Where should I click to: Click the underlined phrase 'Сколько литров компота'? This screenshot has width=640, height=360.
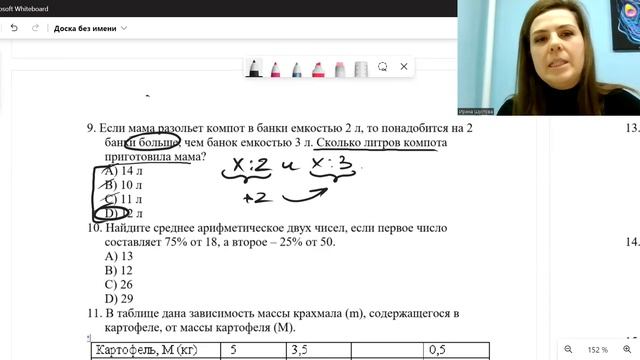pyautogui.click(x=382, y=142)
